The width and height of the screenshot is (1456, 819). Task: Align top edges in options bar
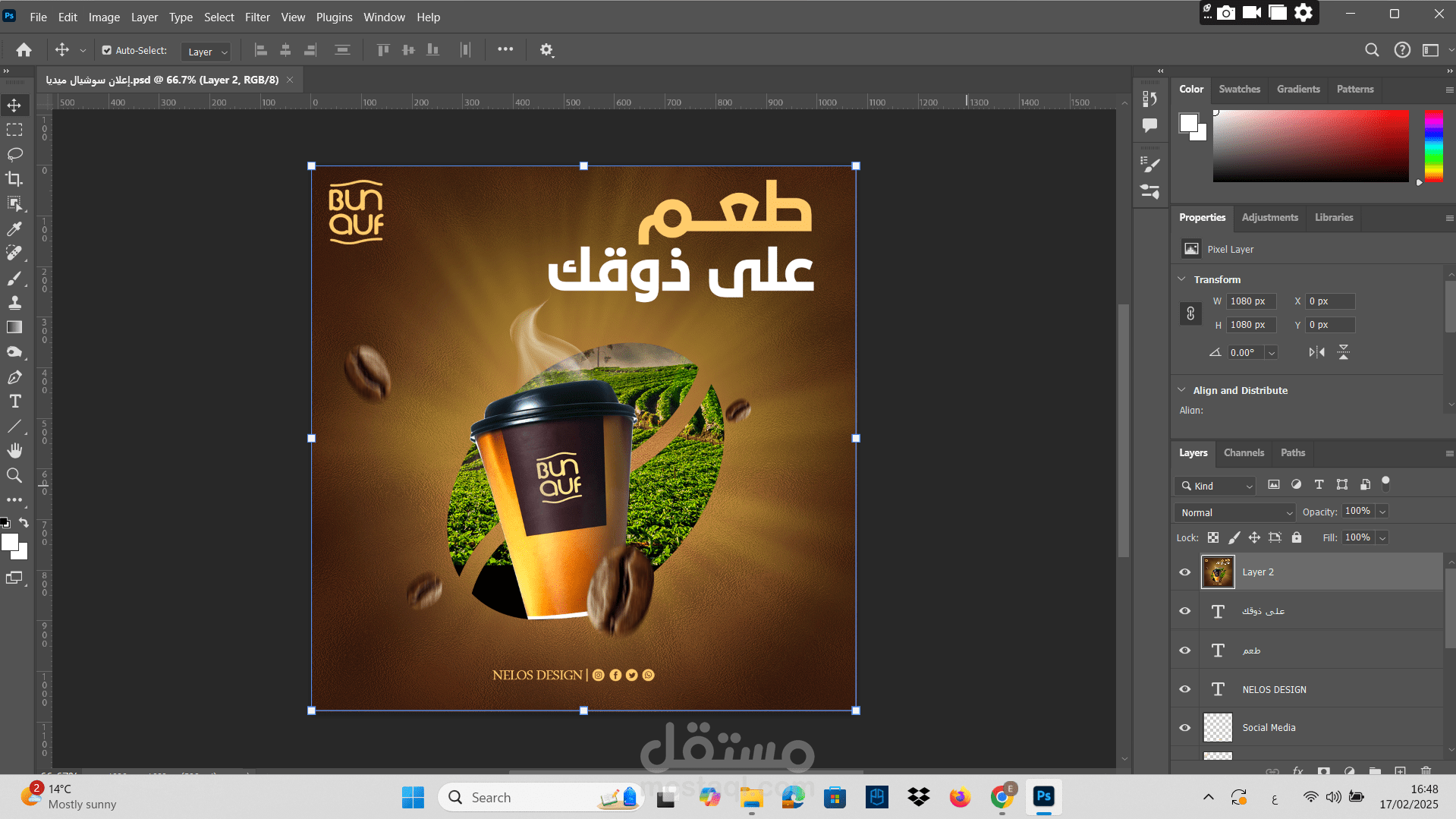(x=384, y=50)
